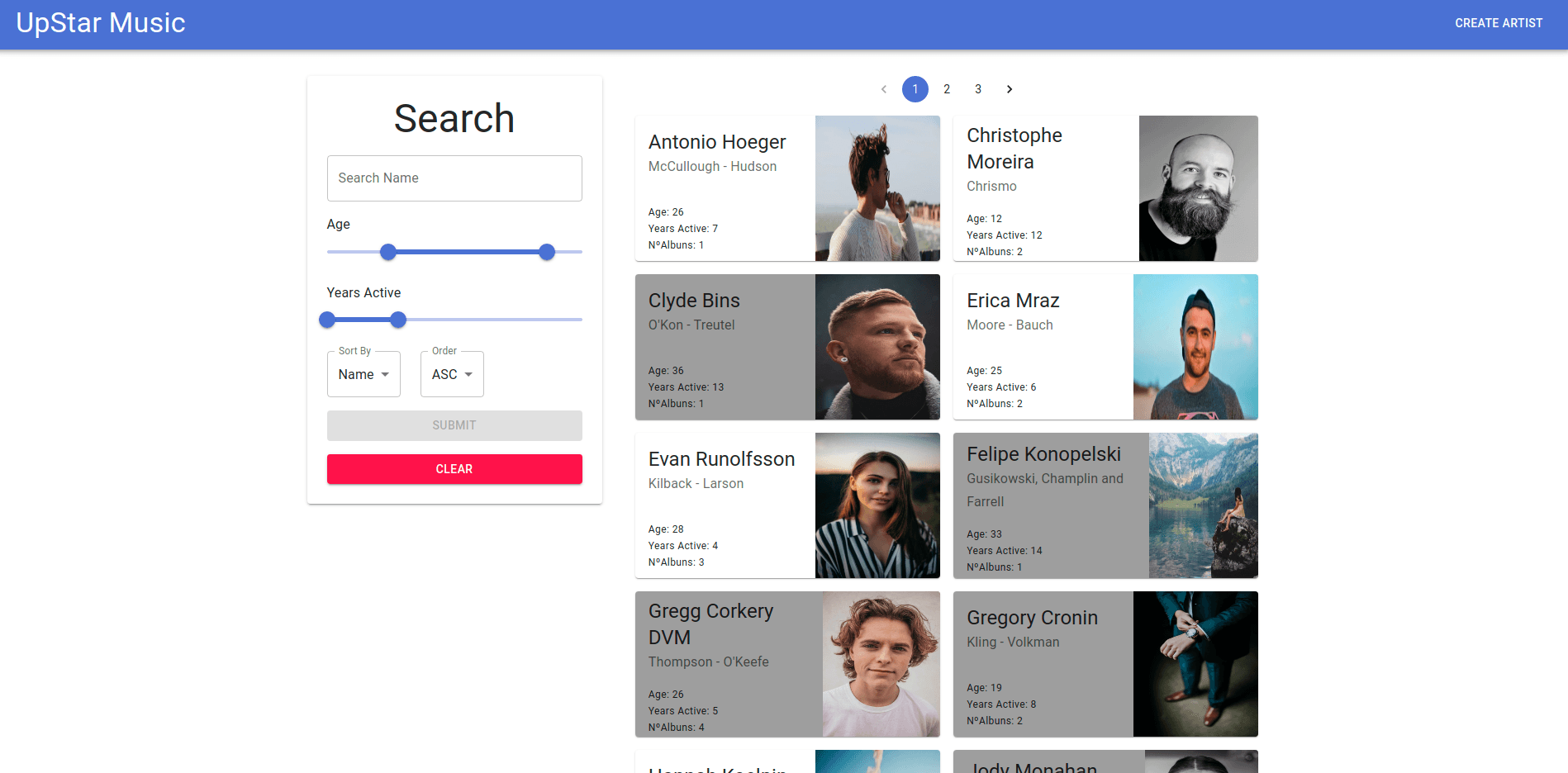Open Antonio Hoeger artist photo

[877, 188]
